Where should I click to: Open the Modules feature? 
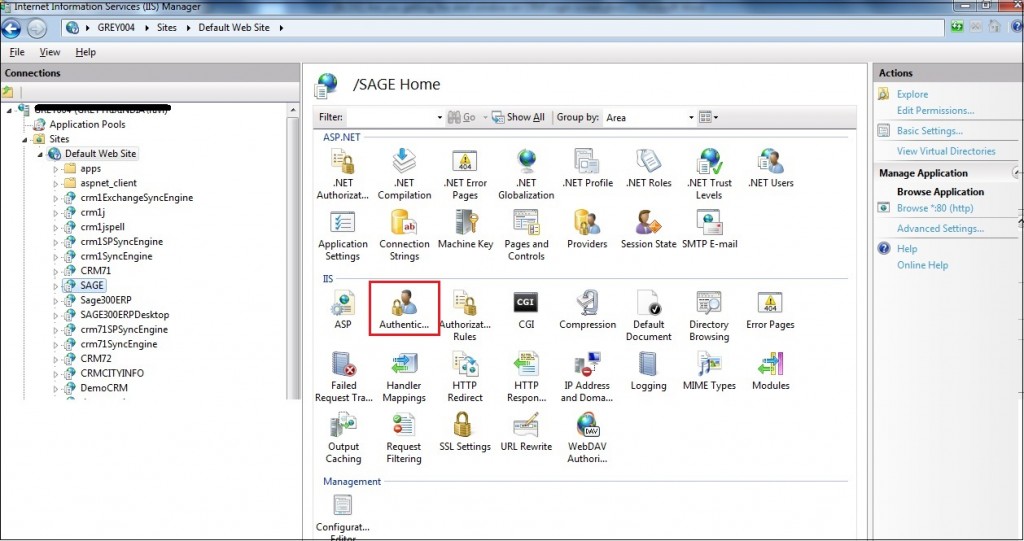tap(771, 371)
